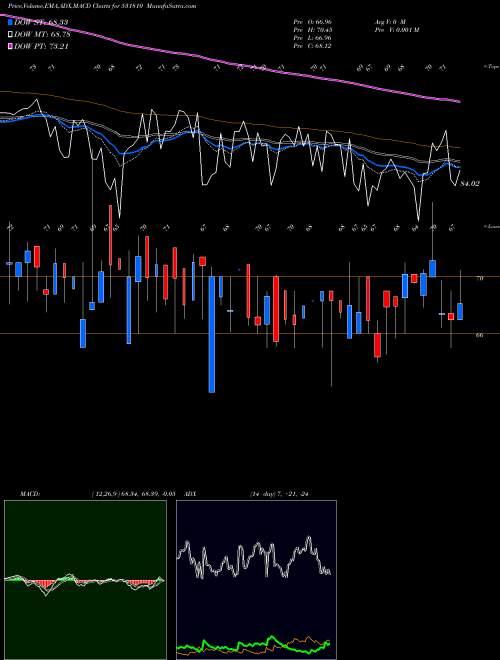500x660 pixels.
Task: Click the magenta DOW PT legend swatch
Action: pos(10,46)
